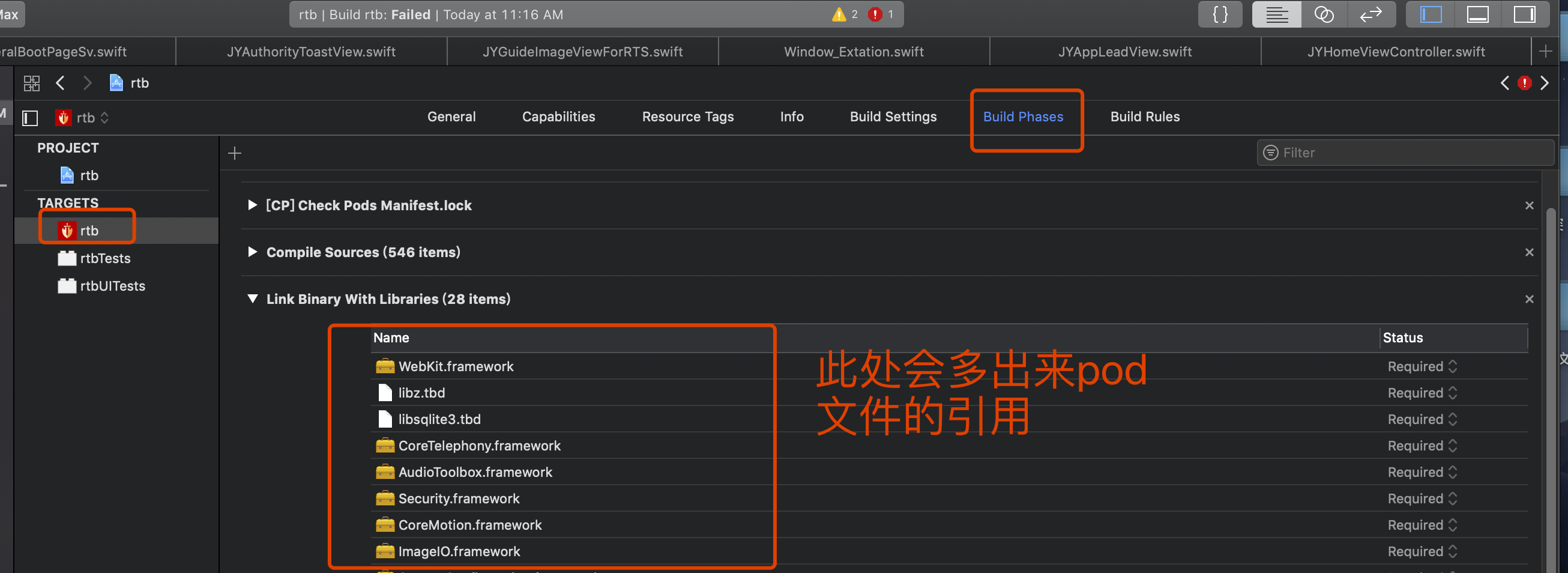
Task: Switch to the Info tab
Action: (x=791, y=117)
